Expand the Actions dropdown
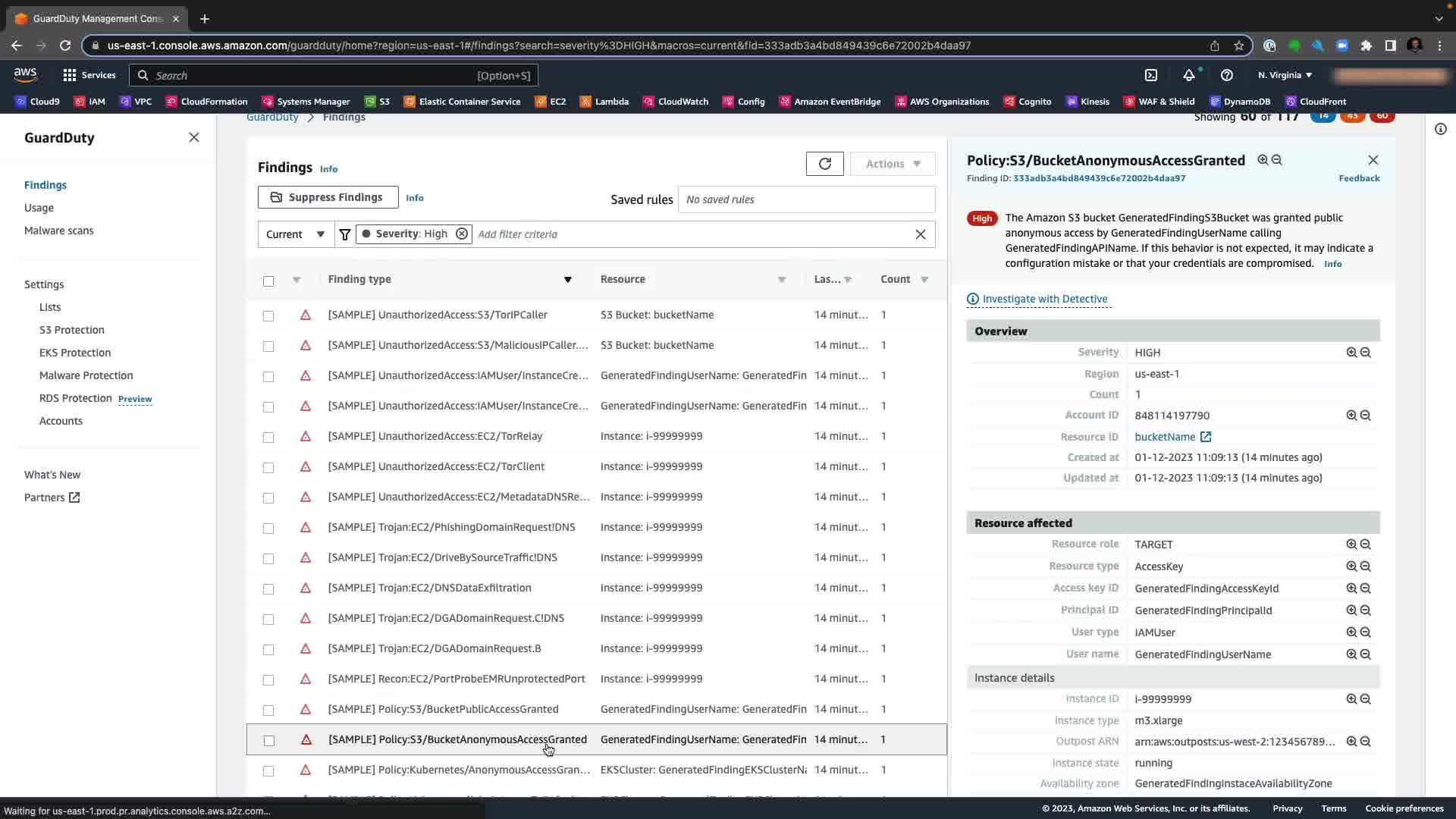The image size is (1456, 819). [x=893, y=164]
